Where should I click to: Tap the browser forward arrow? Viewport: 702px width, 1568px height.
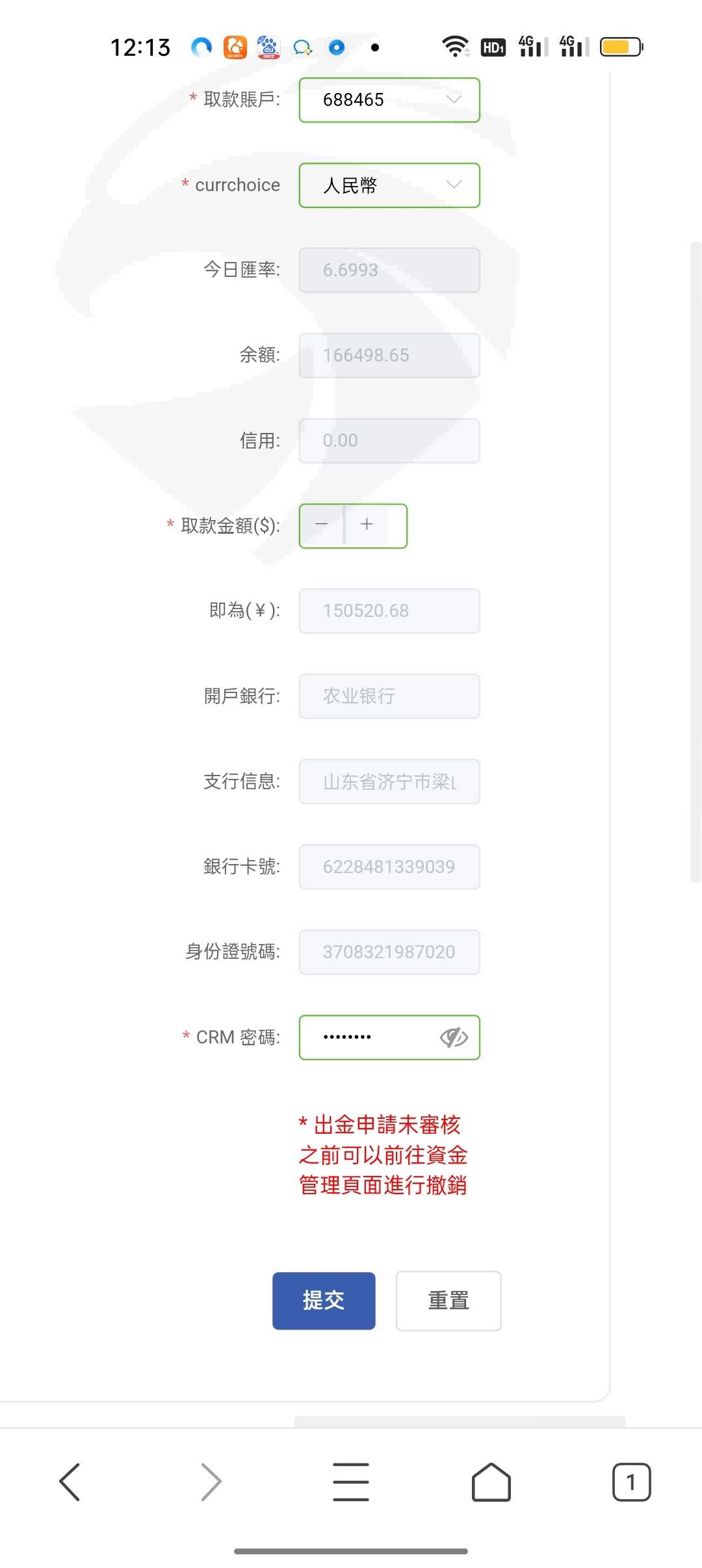pyautogui.click(x=211, y=1482)
